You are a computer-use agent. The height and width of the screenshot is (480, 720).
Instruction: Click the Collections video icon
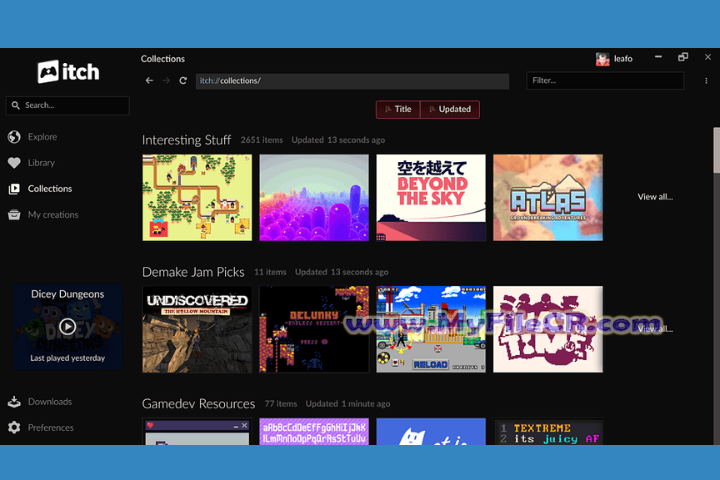click(x=14, y=189)
